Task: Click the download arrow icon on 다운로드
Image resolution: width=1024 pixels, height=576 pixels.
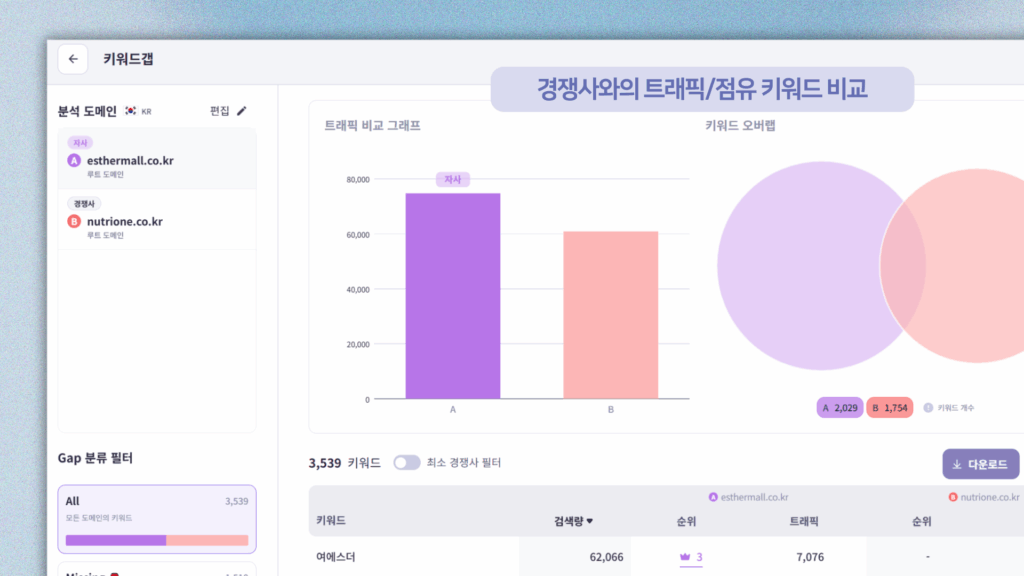Action: (x=957, y=464)
